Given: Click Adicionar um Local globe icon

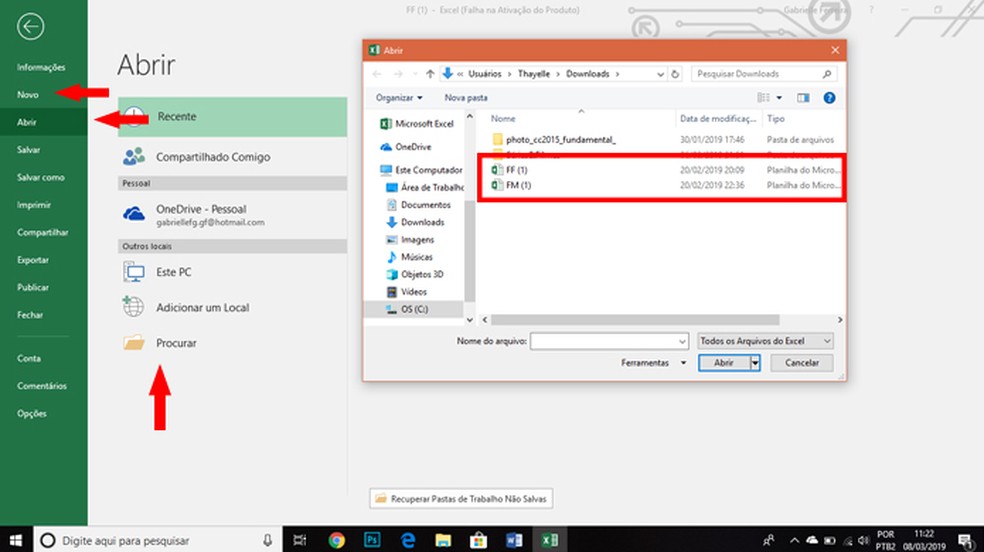Looking at the screenshot, I should (133, 307).
